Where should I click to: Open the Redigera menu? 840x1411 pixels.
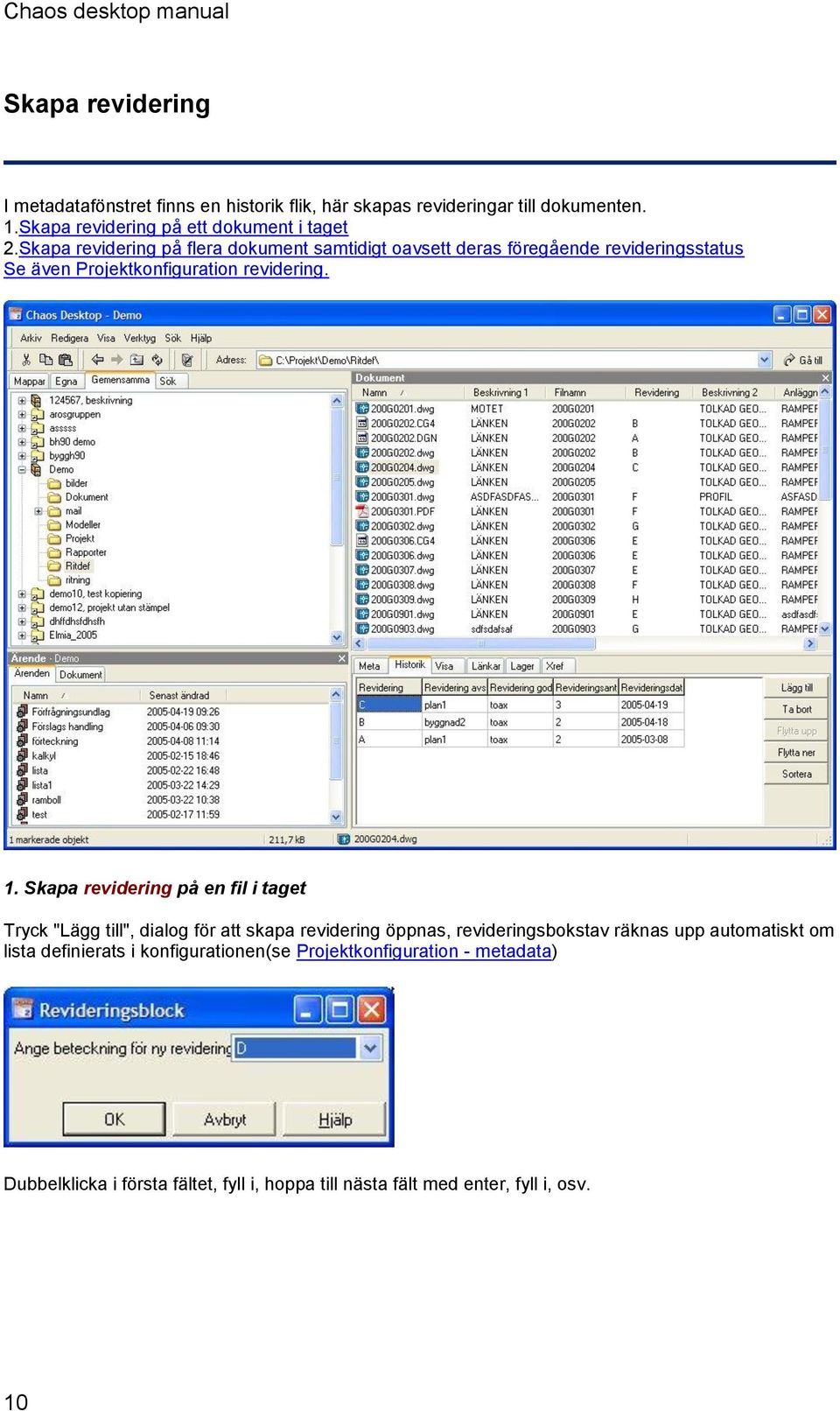tap(69, 338)
